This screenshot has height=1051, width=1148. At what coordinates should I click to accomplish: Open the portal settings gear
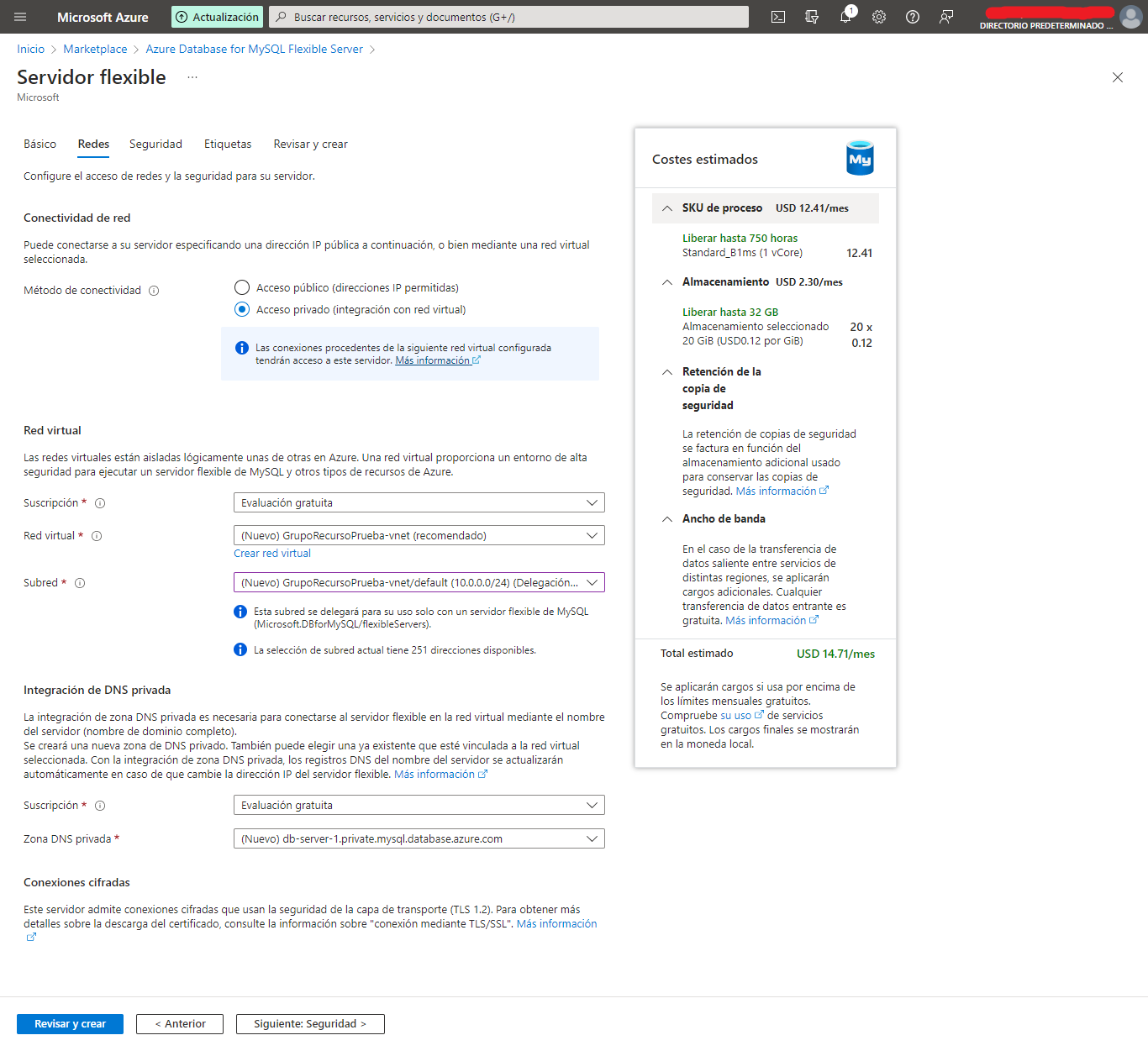pyautogui.click(x=879, y=17)
